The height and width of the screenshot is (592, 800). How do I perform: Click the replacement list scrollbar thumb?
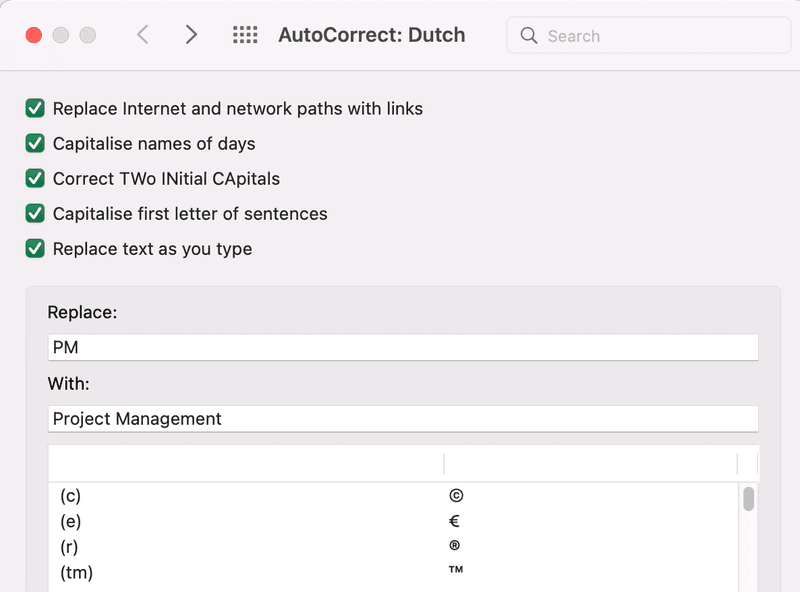point(748,499)
